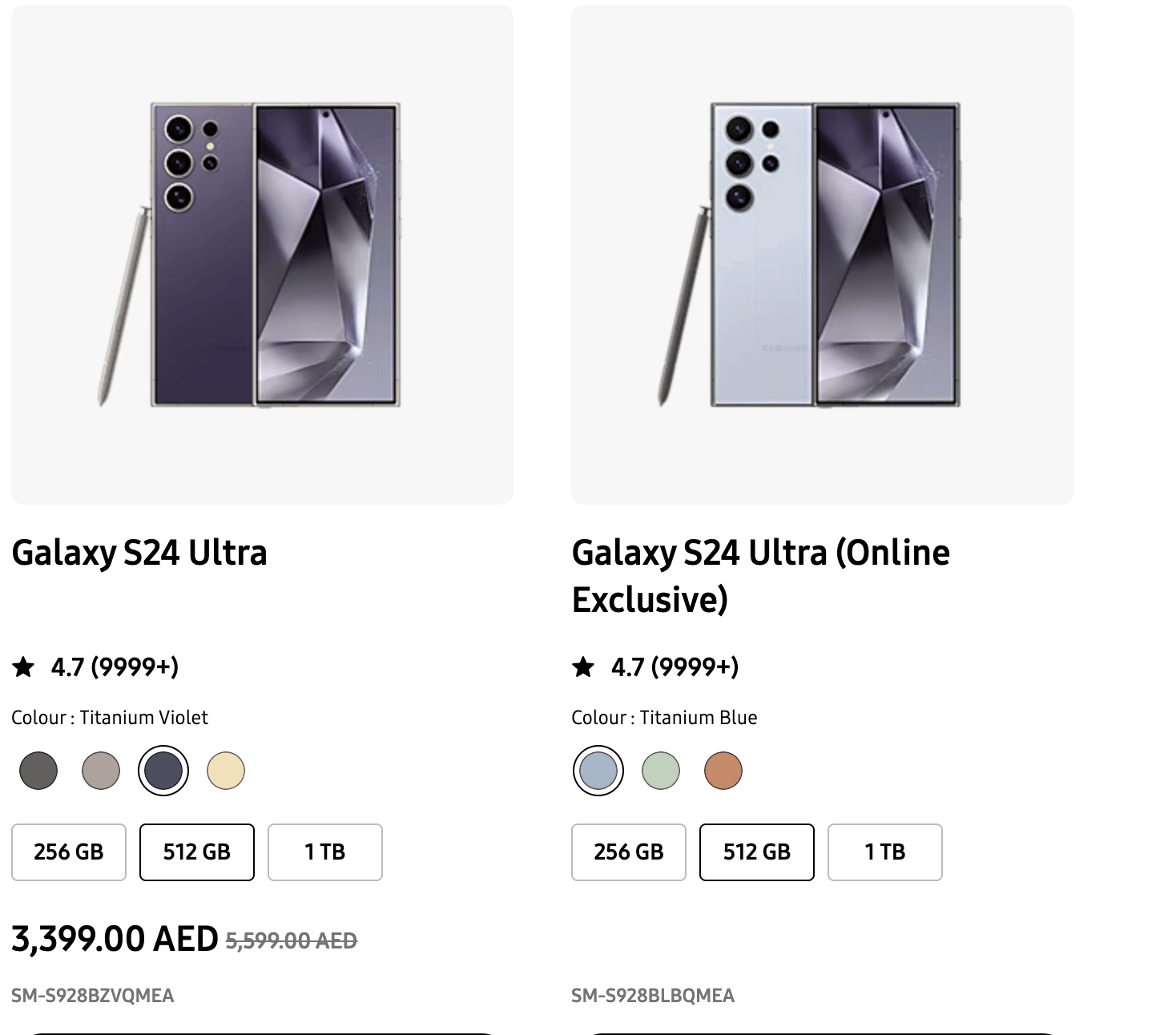Choose the light gray titanium swatch

[x=101, y=771]
